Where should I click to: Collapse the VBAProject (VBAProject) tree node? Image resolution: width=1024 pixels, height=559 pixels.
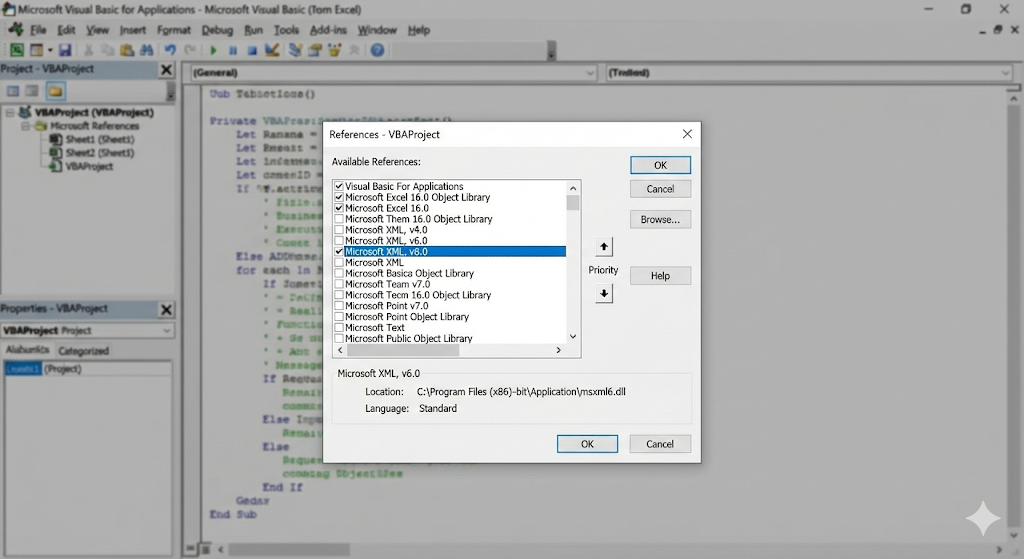(x=10, y=112)
